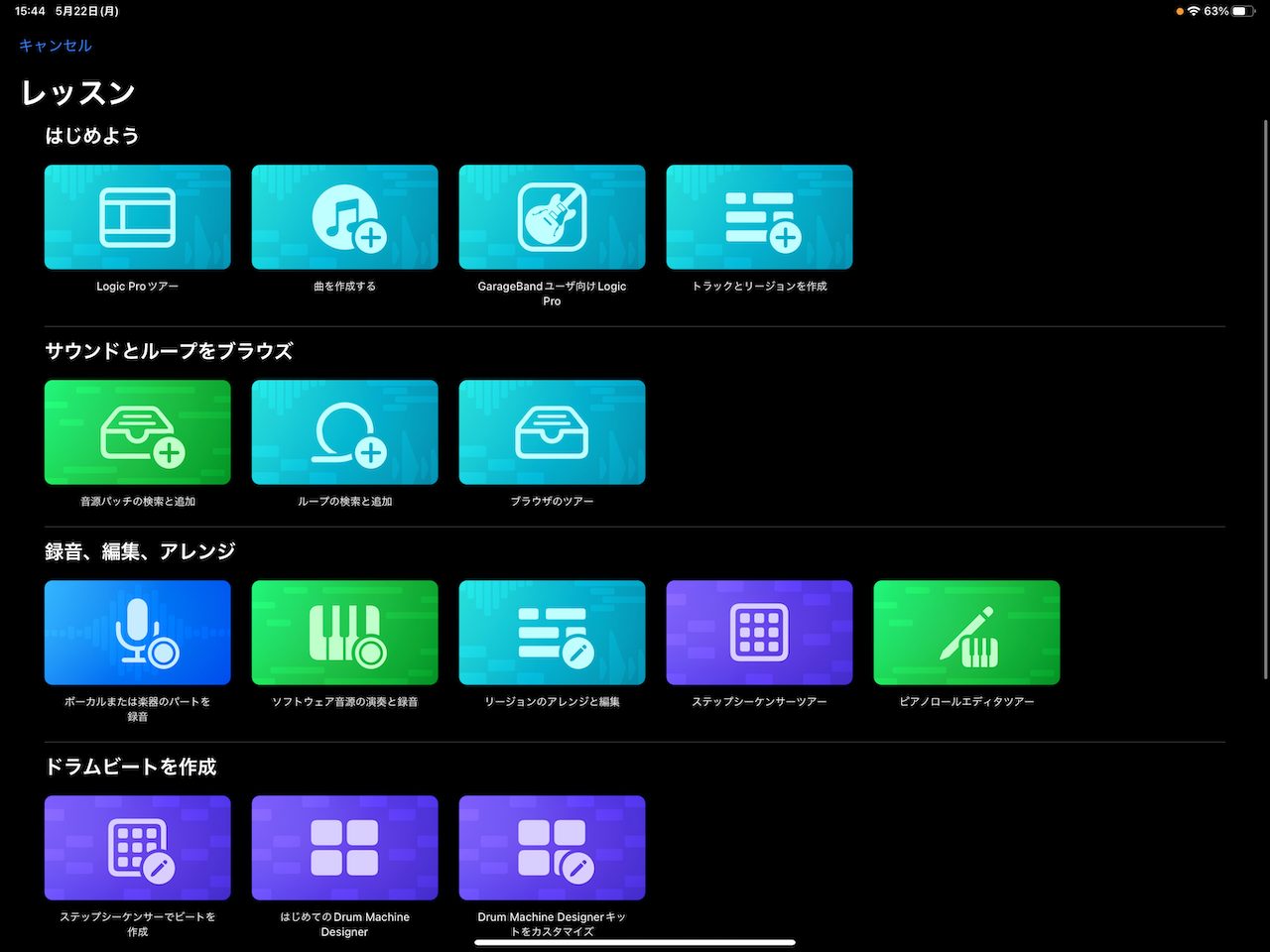The image size is (1270, 952).
Task: Open the トラックとリージョンを作成 lesson tile
Action: point(759,217)
